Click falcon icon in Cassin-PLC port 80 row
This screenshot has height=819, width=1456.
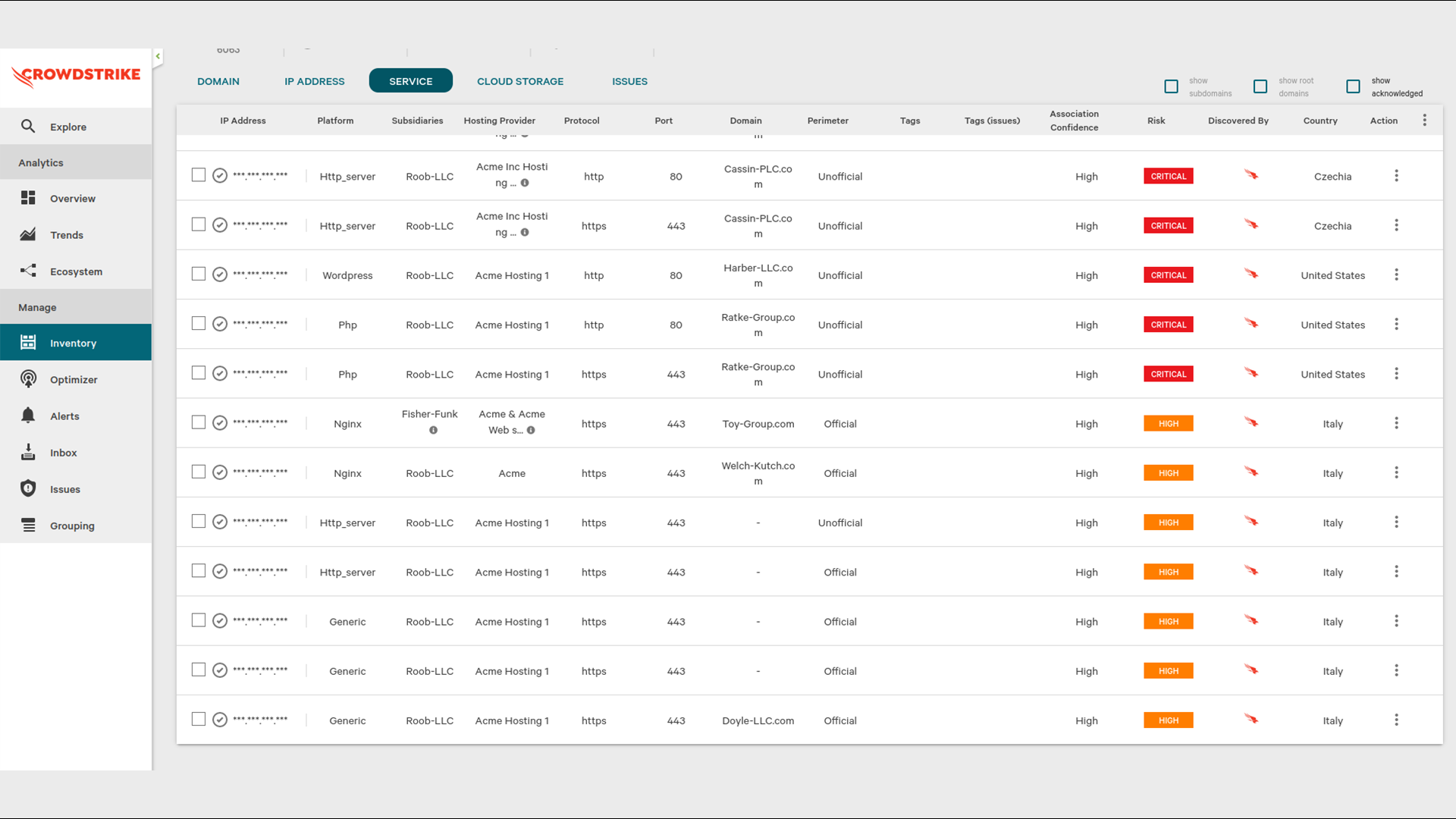[x=1251, y=175]
